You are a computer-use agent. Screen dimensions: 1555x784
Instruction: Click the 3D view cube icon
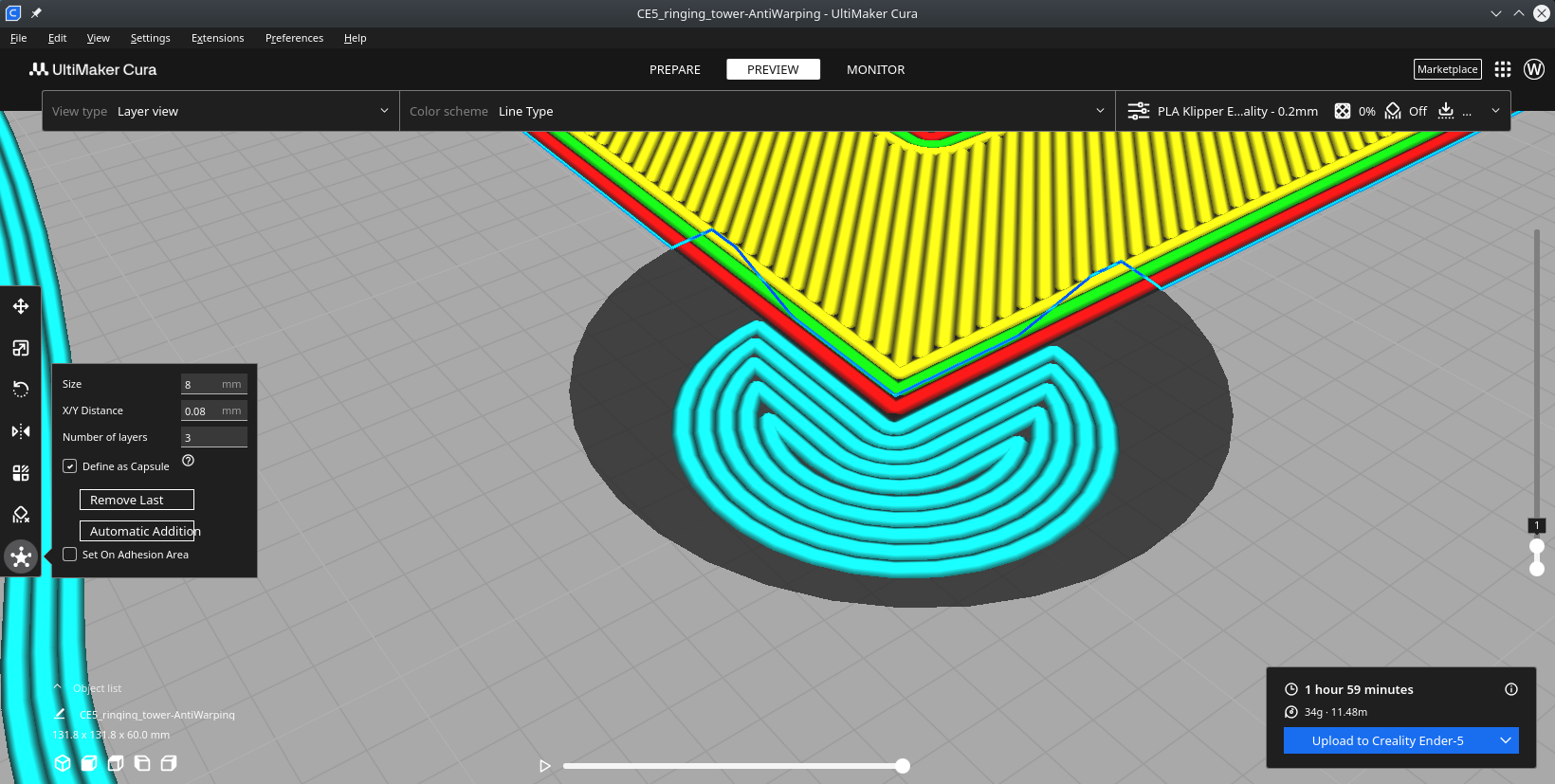pyautogui.click(x=63, y=763)
